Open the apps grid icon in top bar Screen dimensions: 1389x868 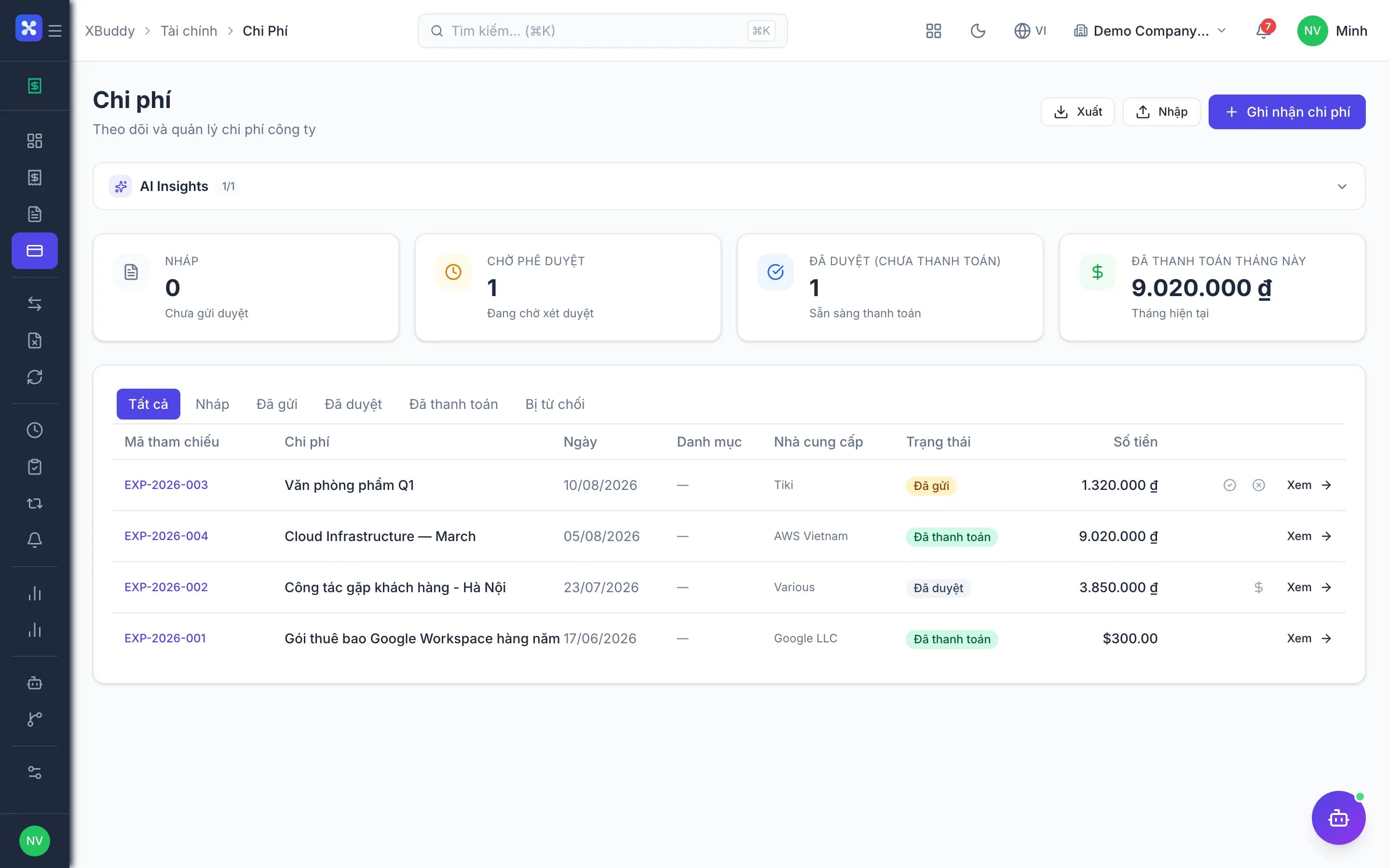(933, 31)
